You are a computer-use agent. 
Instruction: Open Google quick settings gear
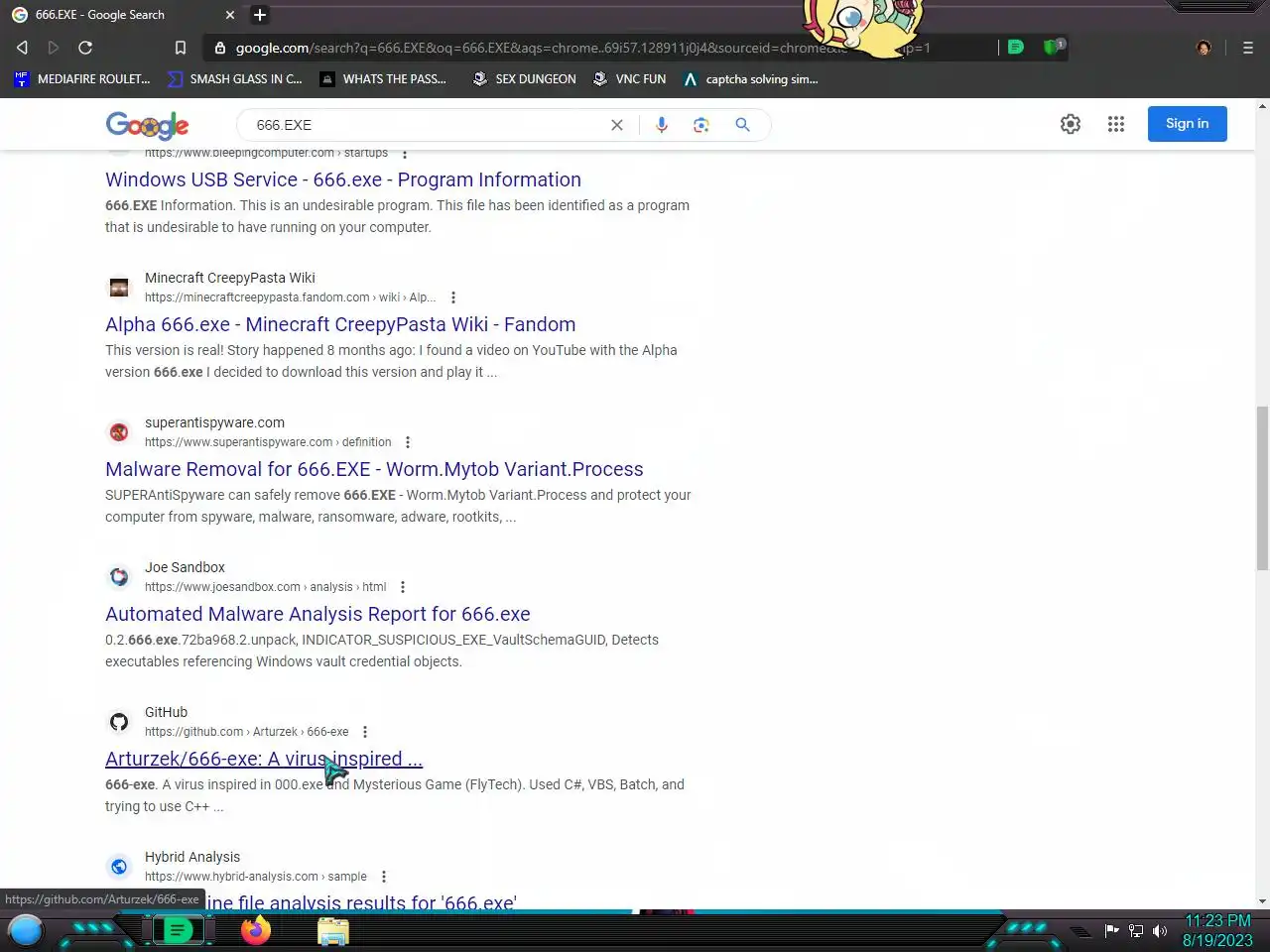[x=1071, y=124]
